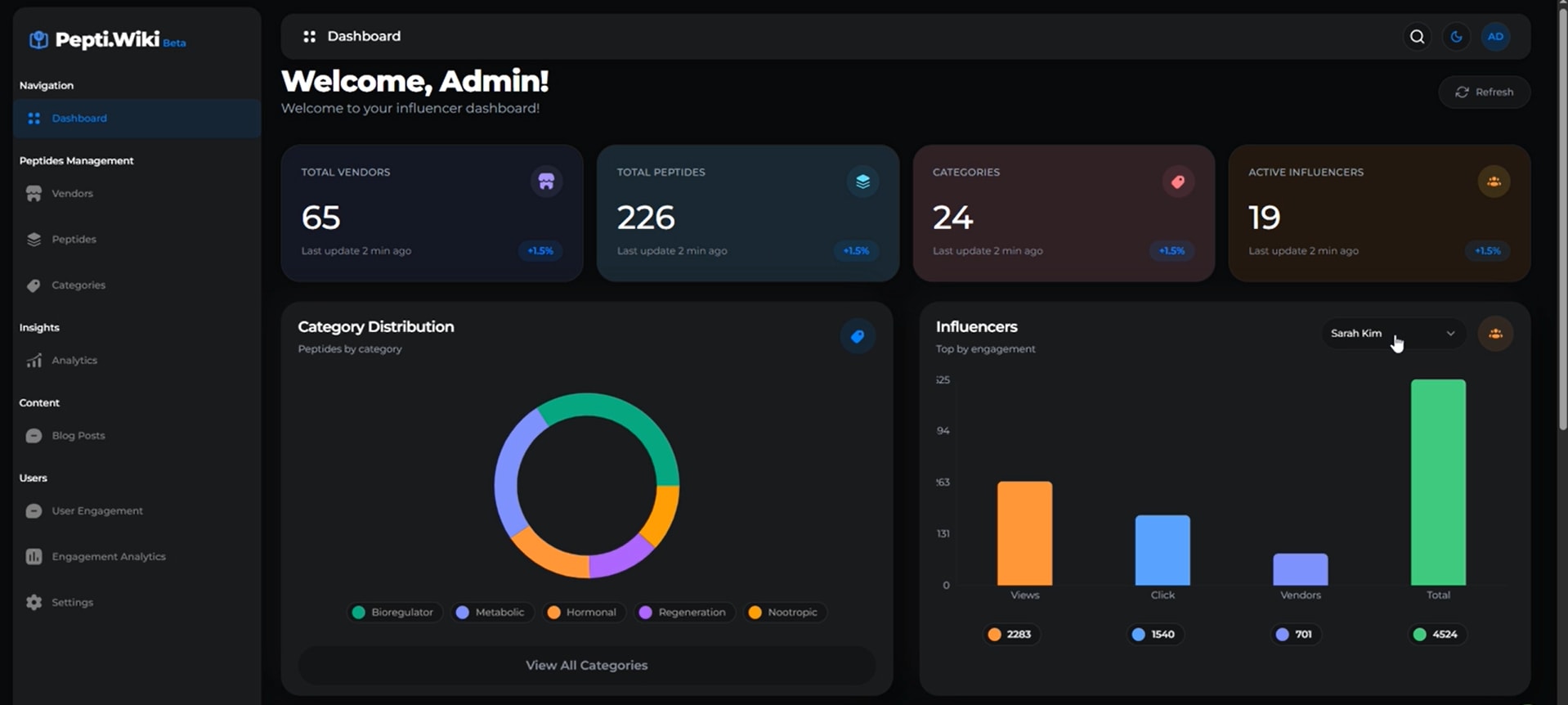Toggle dark mode with the moon icon
The width and height of the screenshot is (1568, 705).
click(1456, 37)
